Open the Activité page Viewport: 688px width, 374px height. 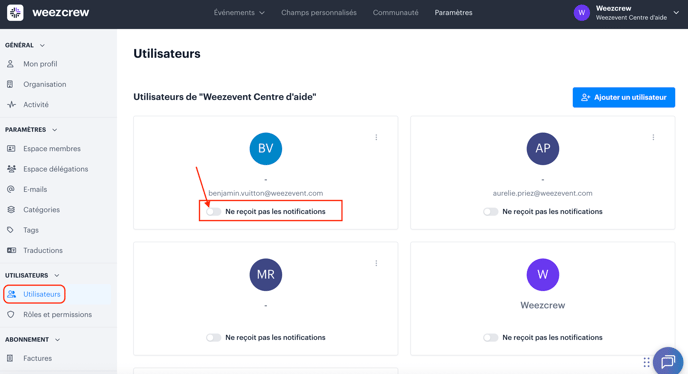36,104
